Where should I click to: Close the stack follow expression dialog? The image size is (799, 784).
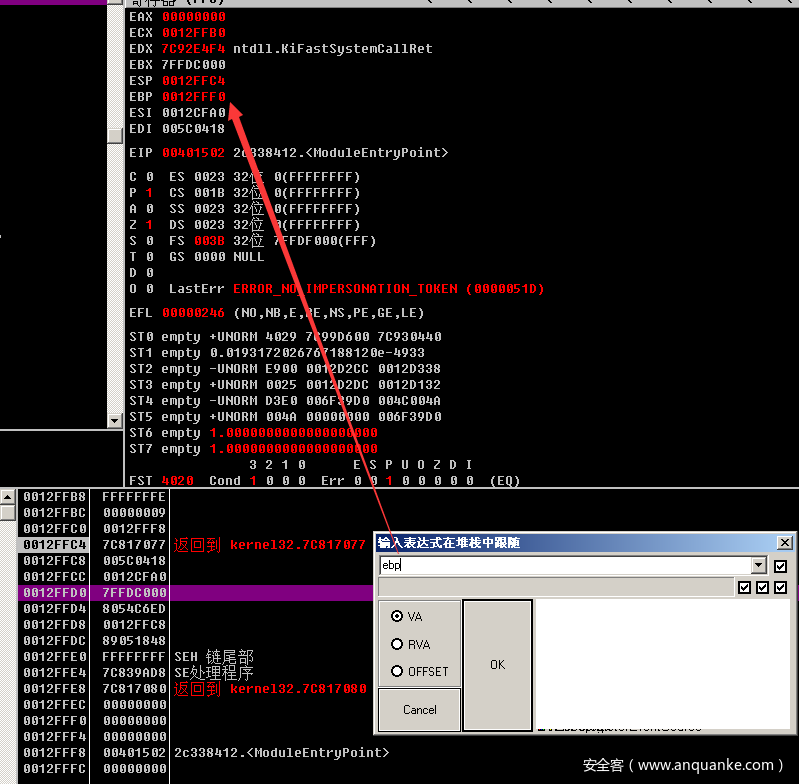[783, 543]
